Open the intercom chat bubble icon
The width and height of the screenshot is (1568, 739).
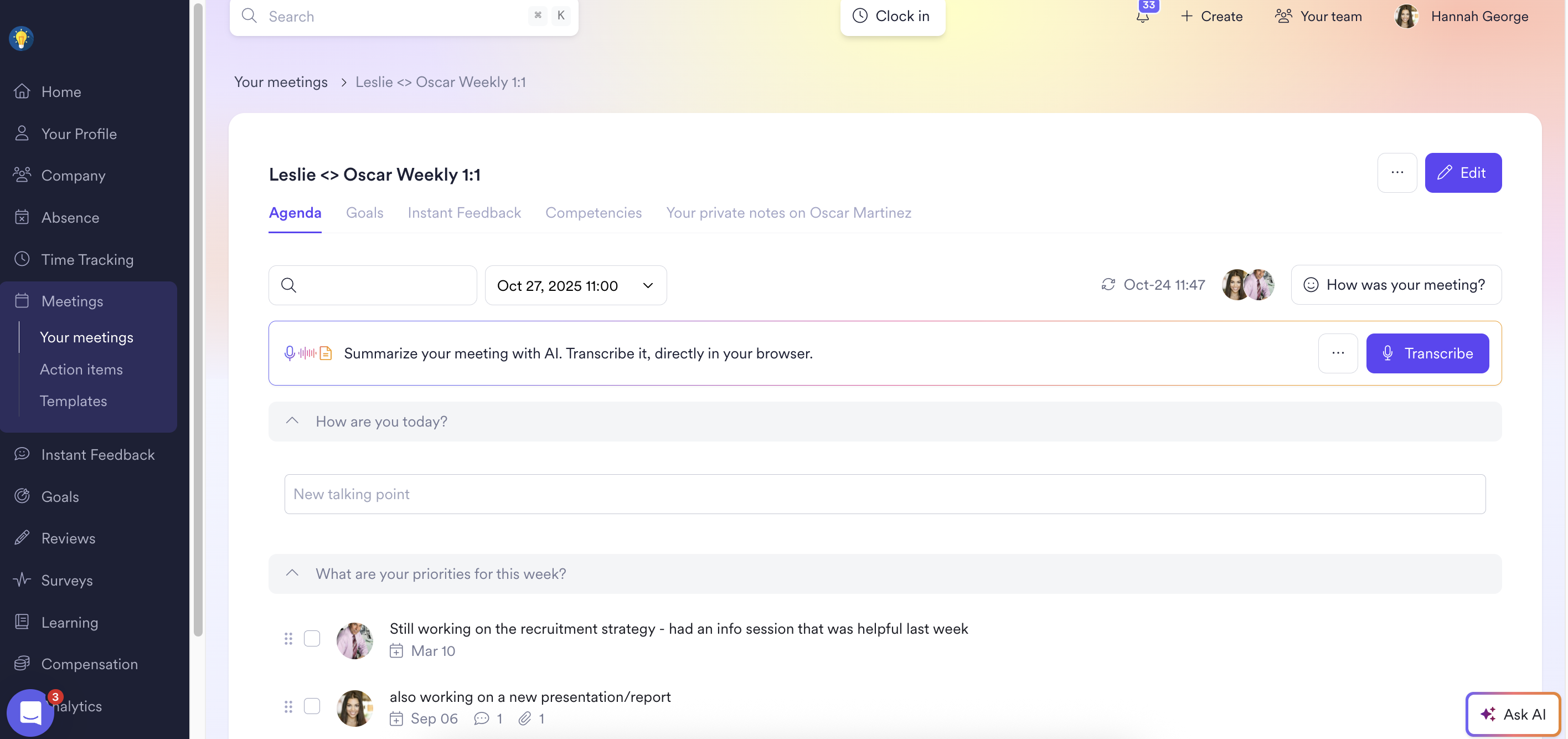tap(30, 712)
